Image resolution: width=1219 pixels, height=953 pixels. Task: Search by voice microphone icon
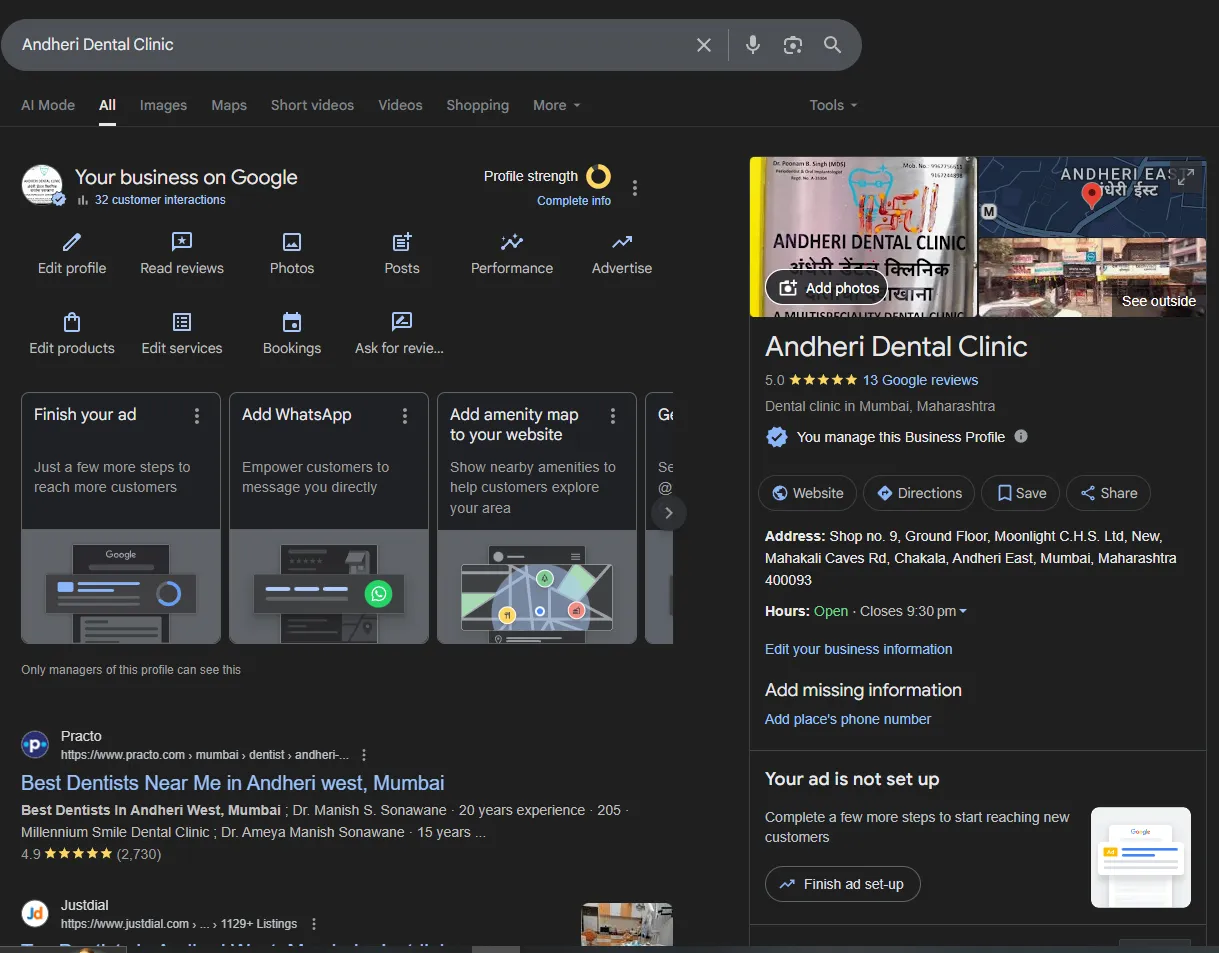click(753, 45)
